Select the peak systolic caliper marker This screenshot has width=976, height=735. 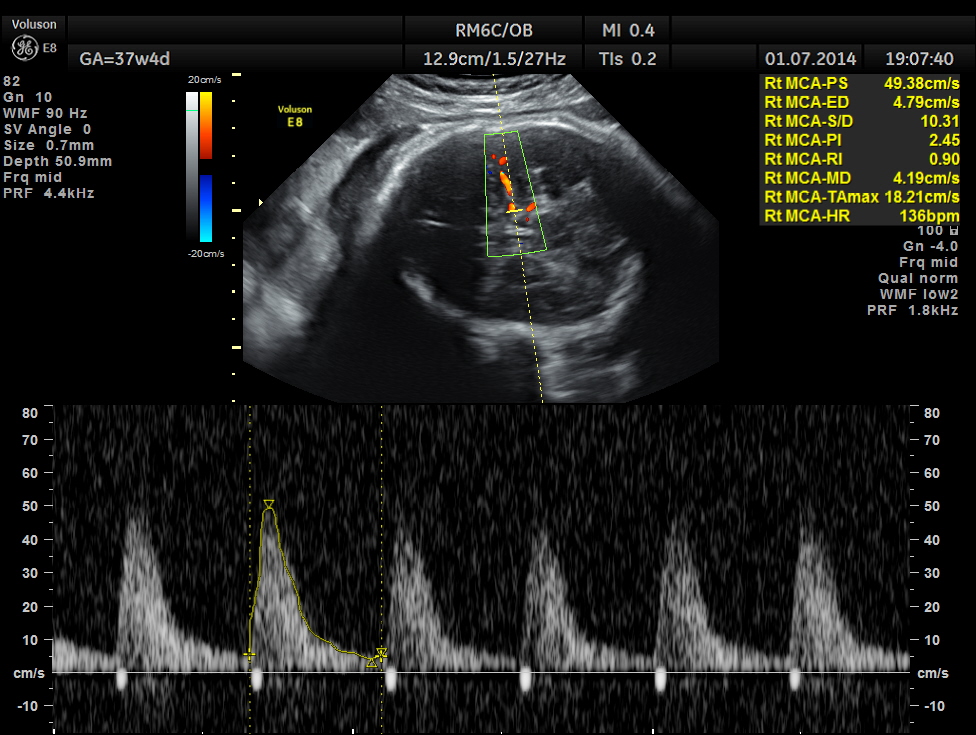pos(268,505)
